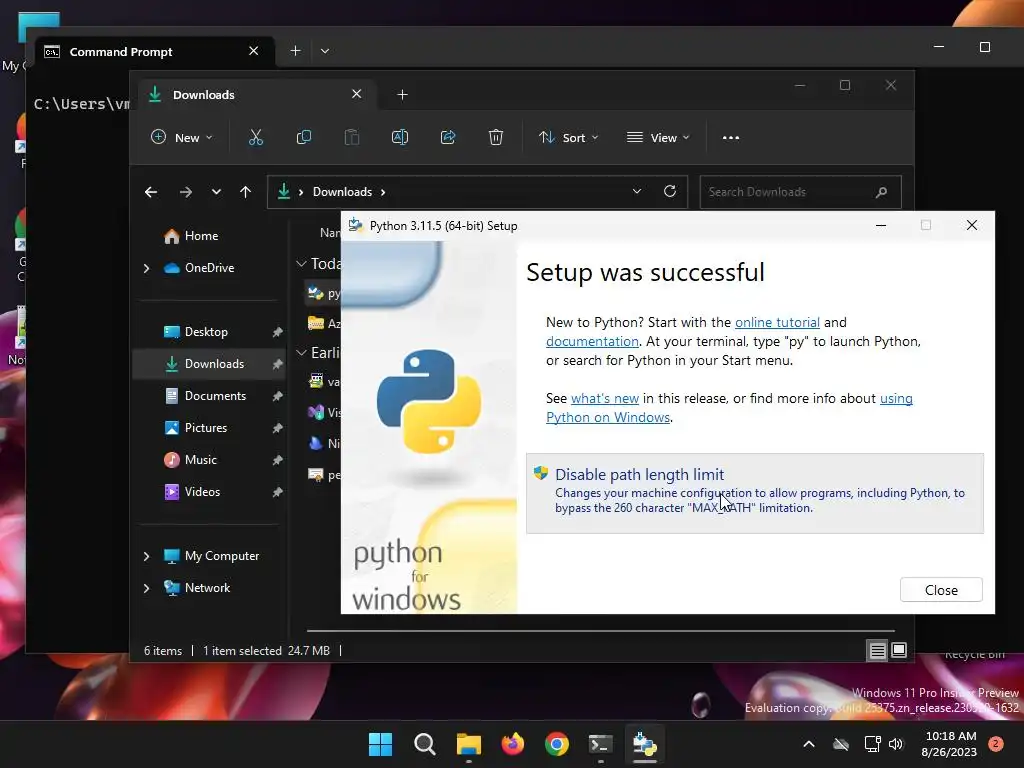Open the See more ellipsis menu
1024x768 pixels.
tap(731, 138)
